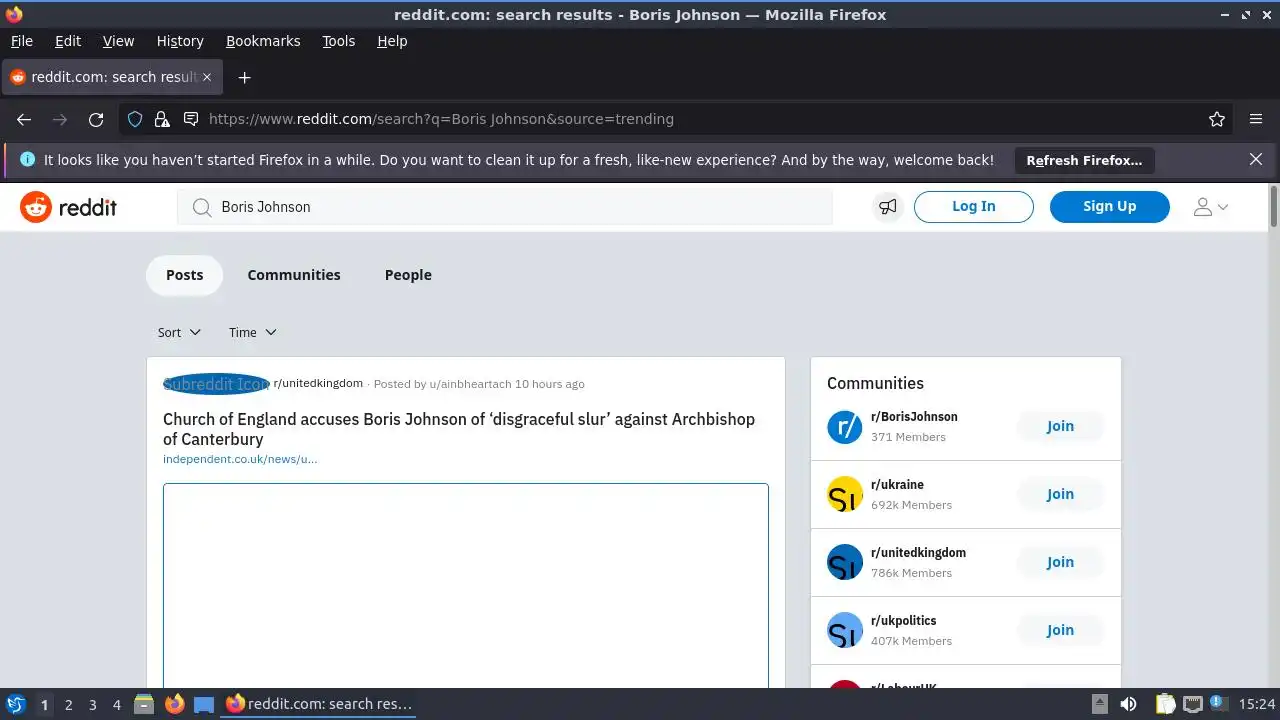Click the Sign Up button
Image resolution: width=1280 pixels, height=720 pixels.
[x=1110, y=207]
